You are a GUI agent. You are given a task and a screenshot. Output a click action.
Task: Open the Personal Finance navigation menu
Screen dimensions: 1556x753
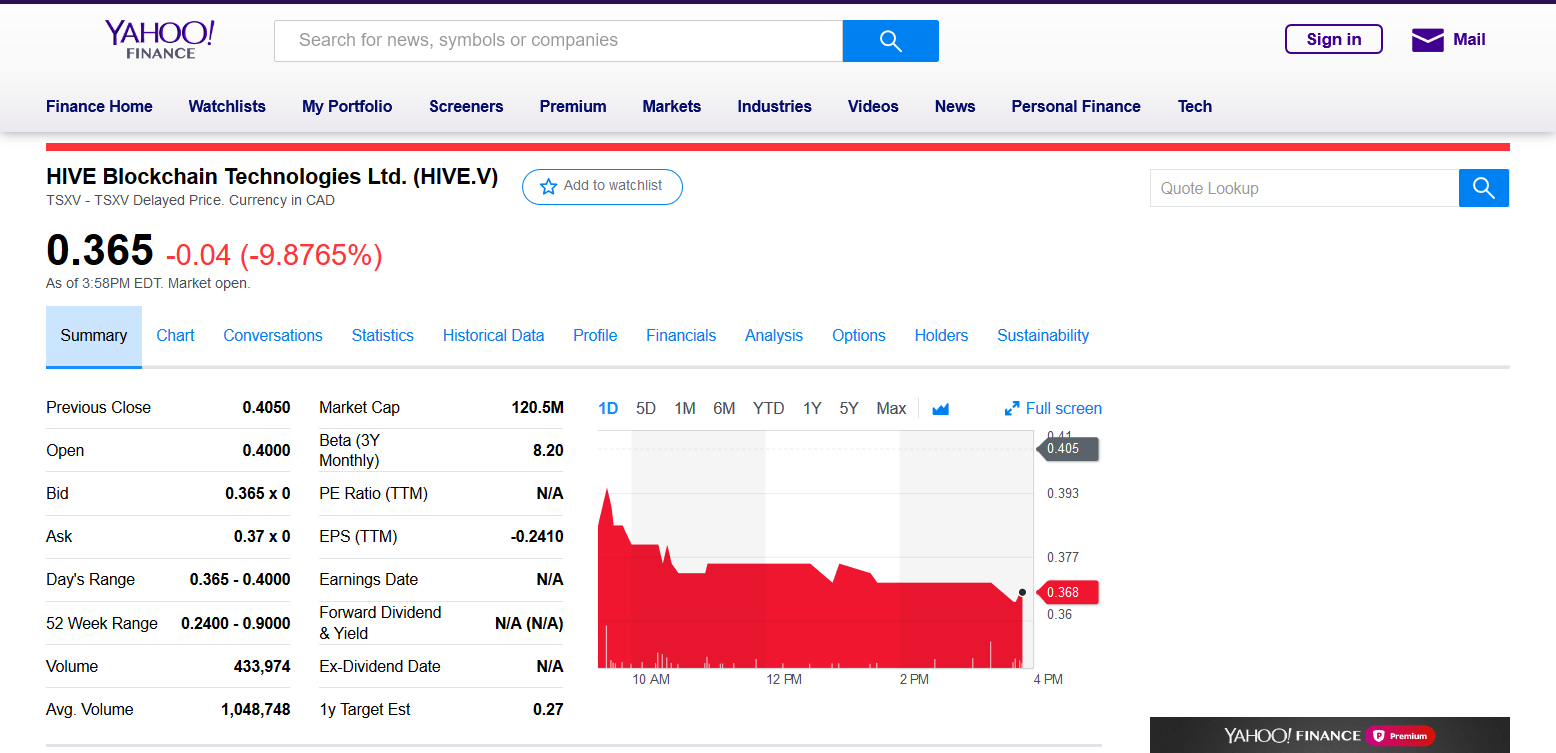pyautogui.click(x=1075, y=106)
